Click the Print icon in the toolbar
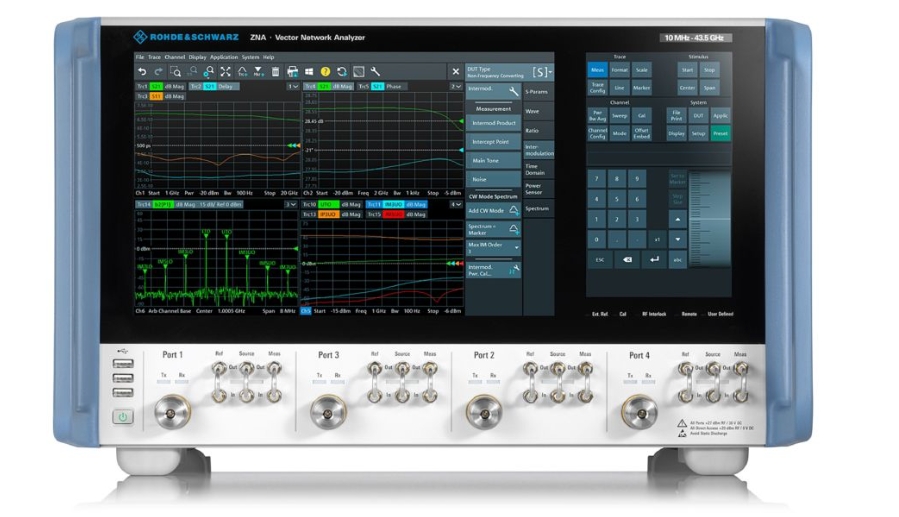Viewport: 899px width, 517px height. [293, 72]
